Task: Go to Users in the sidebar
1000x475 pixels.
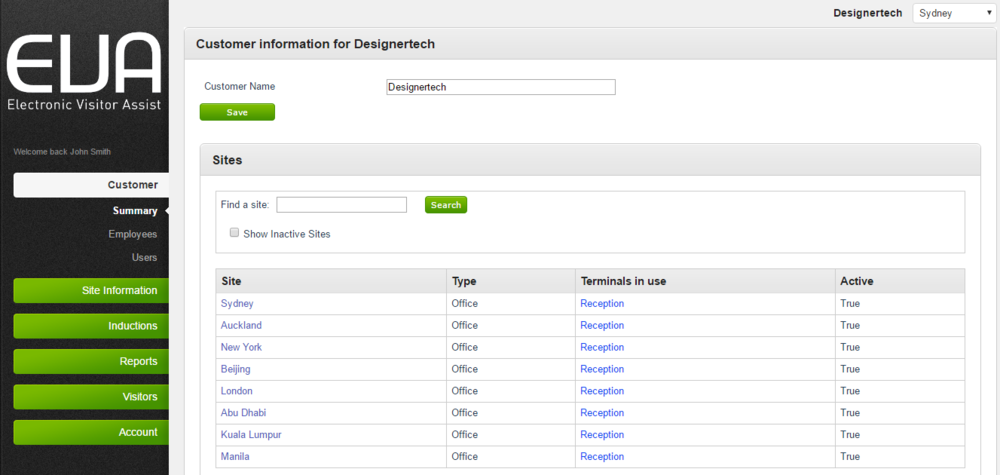Action: pos(144,257)
